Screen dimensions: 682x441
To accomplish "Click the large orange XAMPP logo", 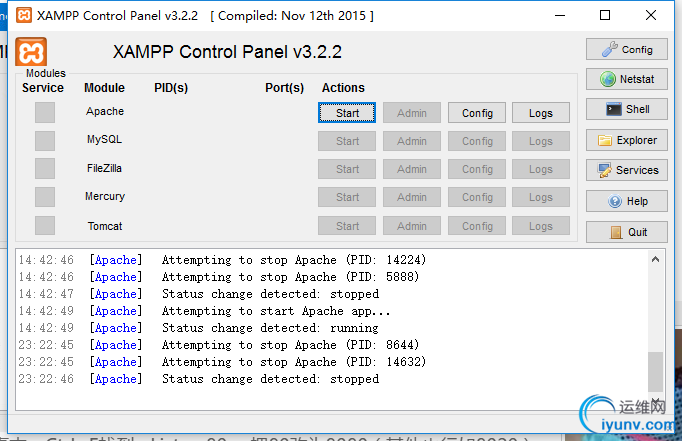I will pos(31,52).
